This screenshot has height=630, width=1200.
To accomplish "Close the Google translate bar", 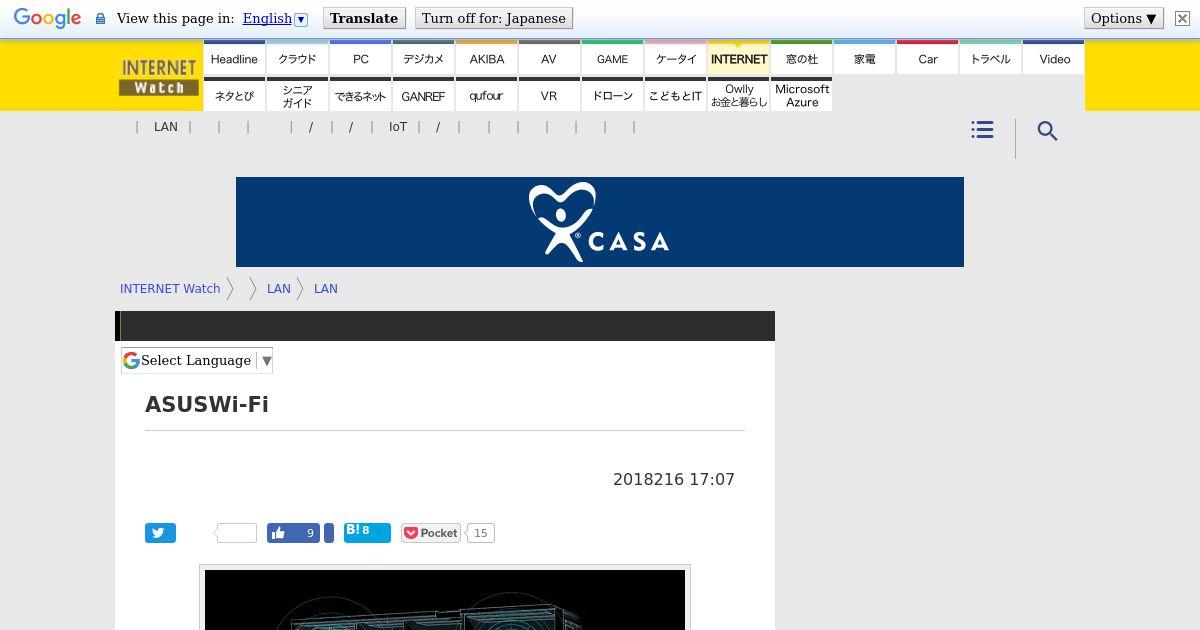I will pyautogui.click(x=1182, y=19).
